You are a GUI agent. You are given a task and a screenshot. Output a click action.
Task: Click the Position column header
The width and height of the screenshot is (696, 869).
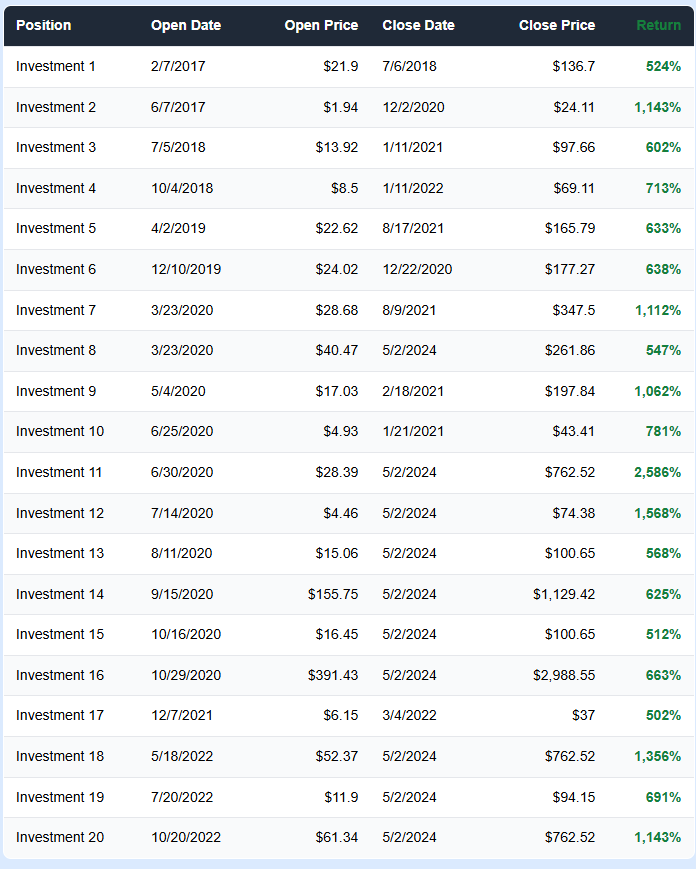(44, 25)
